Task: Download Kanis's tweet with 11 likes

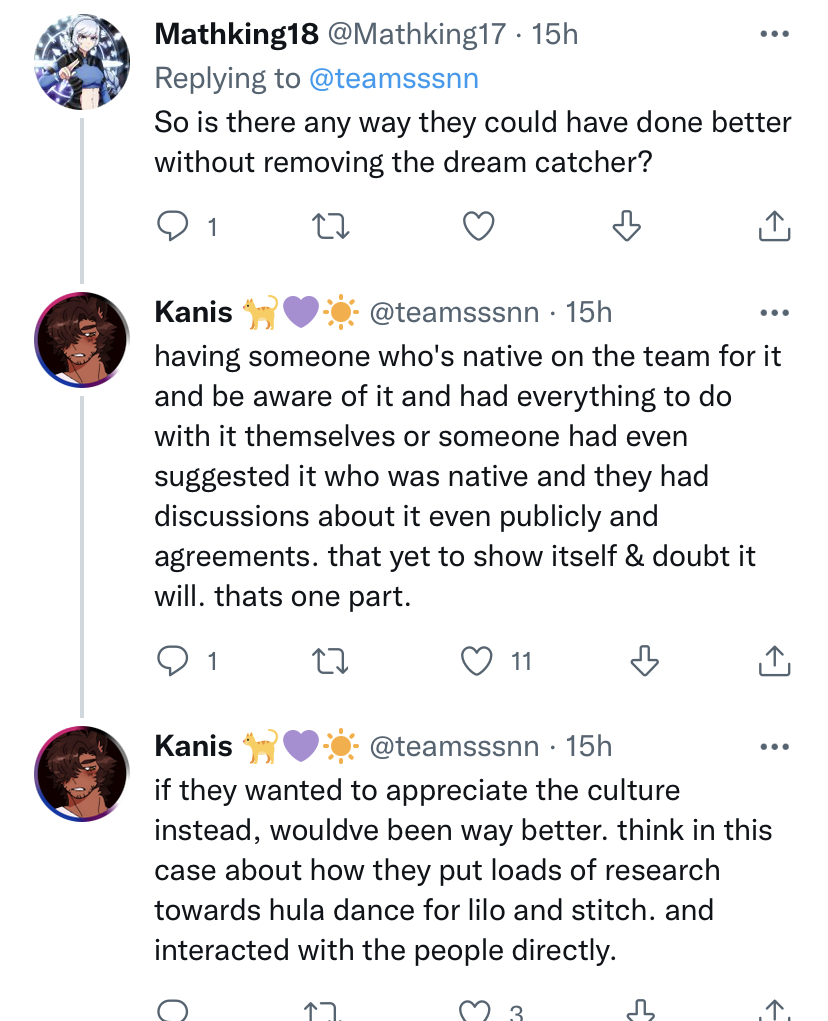Action: point(645,660)
